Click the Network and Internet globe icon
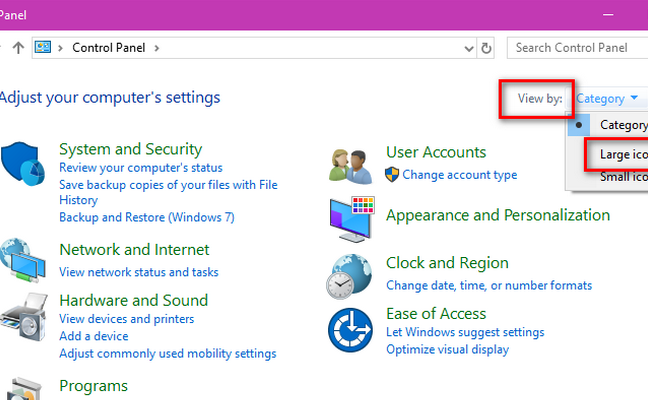 tap(22, 260)
